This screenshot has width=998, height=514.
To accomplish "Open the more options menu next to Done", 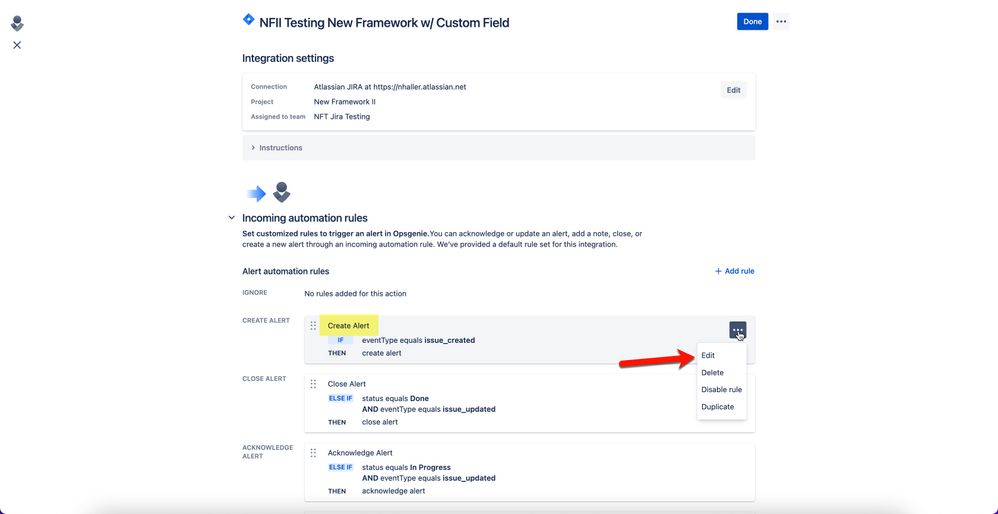I will (x=781, y=22).
